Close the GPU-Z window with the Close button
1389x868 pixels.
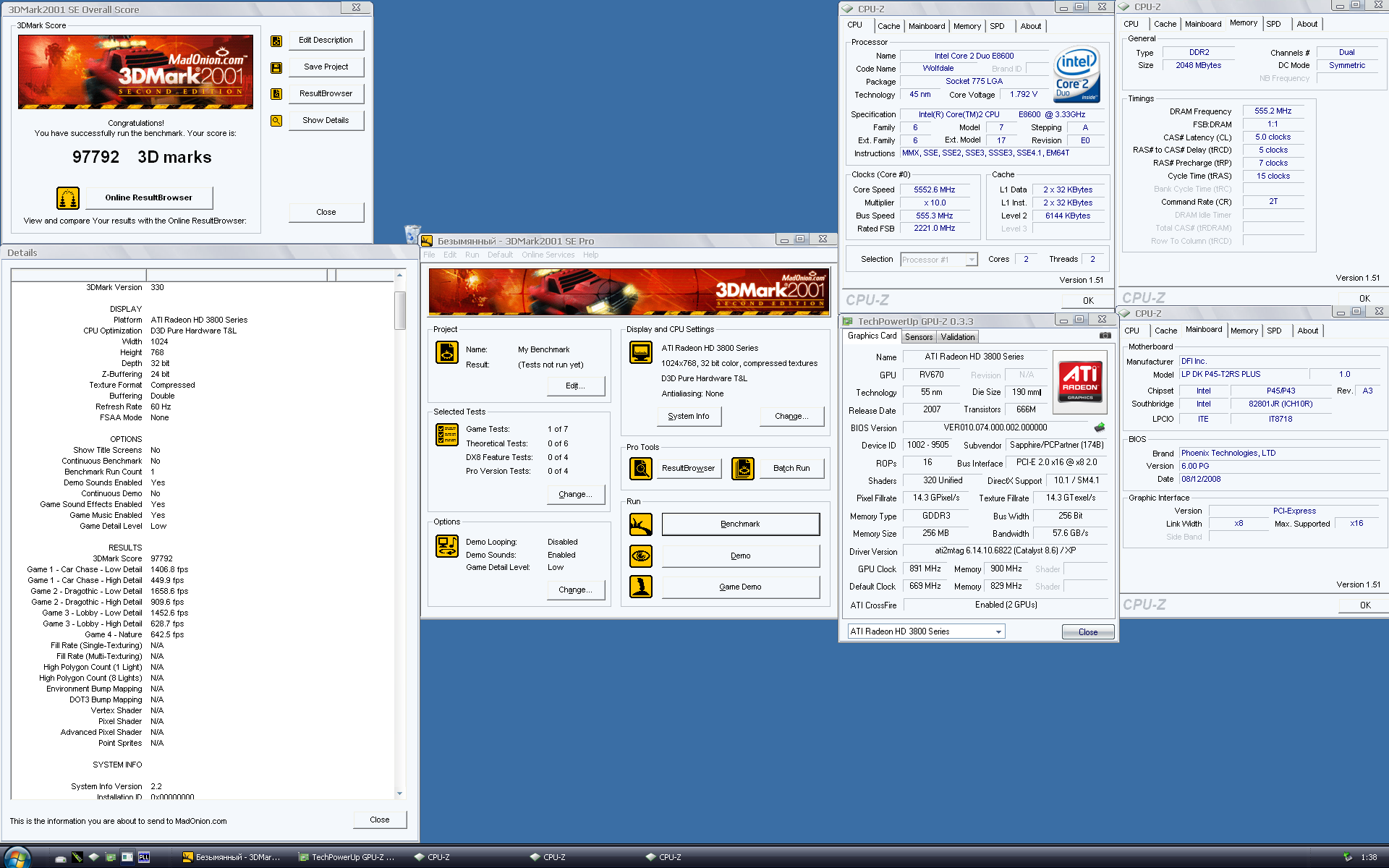pos(1087,632)
